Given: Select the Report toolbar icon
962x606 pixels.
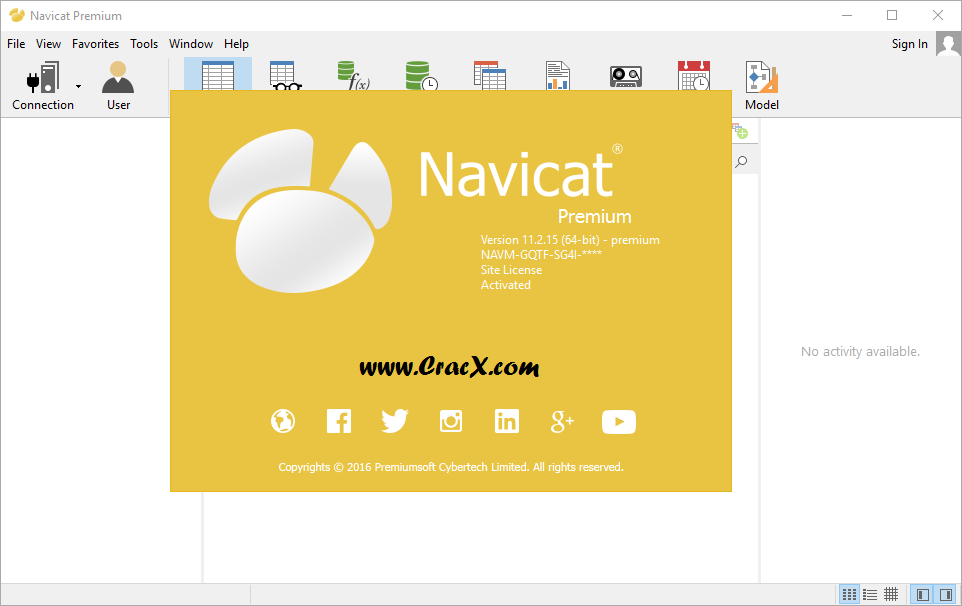Looking at the screenshot, I should click(x=558, y=75).
